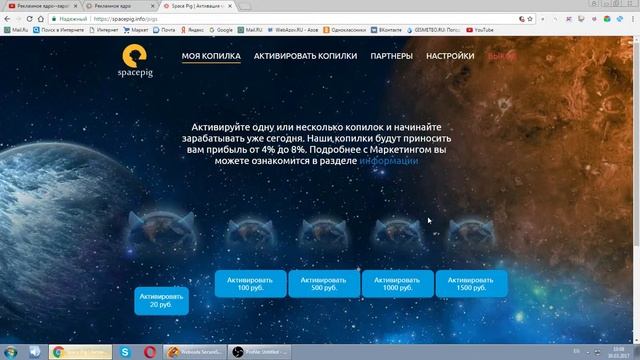640x360 pixels.
Task: Bookmark this page with the star icon
Action: (530, 19)
